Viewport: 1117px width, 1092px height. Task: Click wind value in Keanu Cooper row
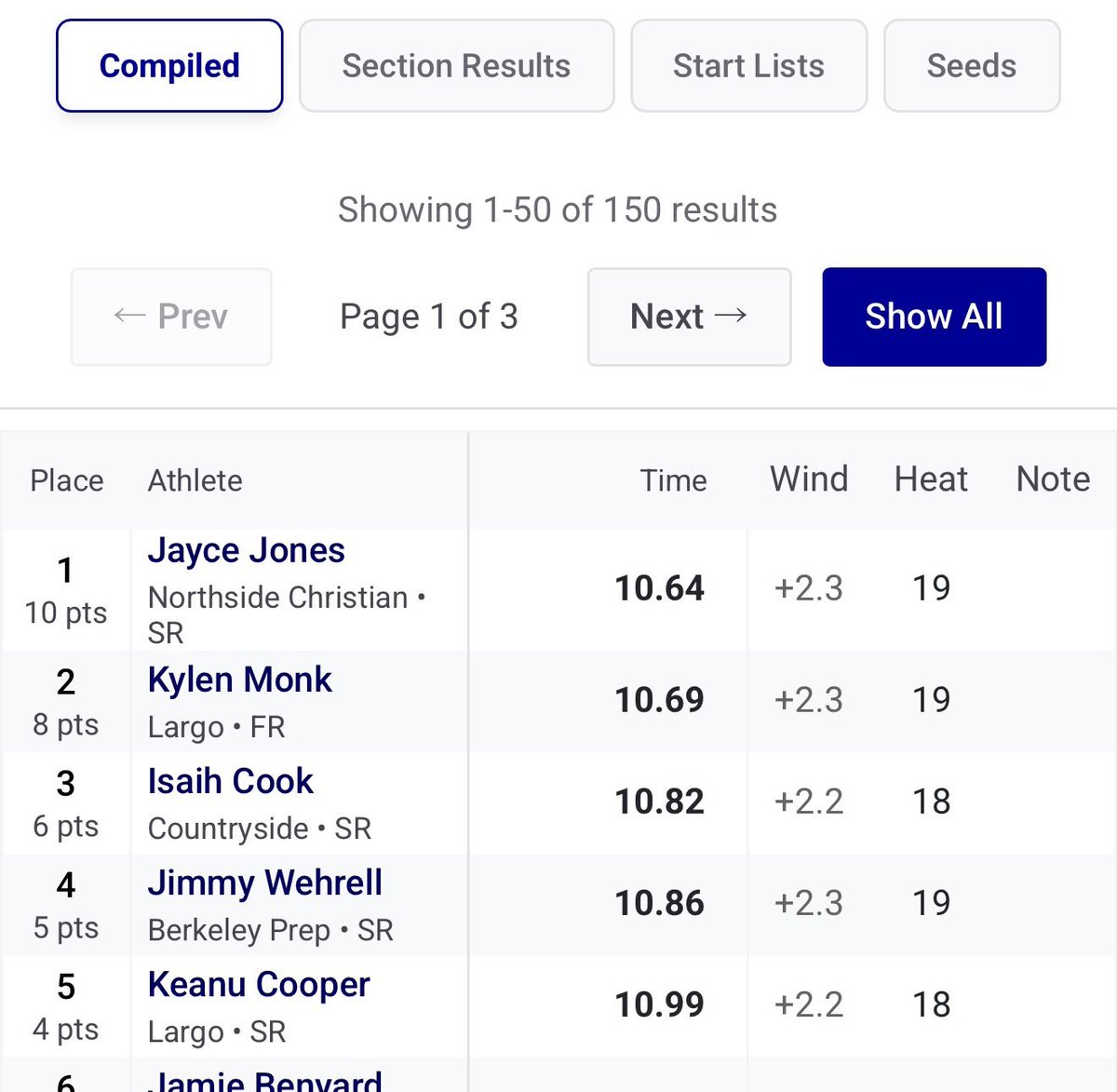pos(809,1004)
